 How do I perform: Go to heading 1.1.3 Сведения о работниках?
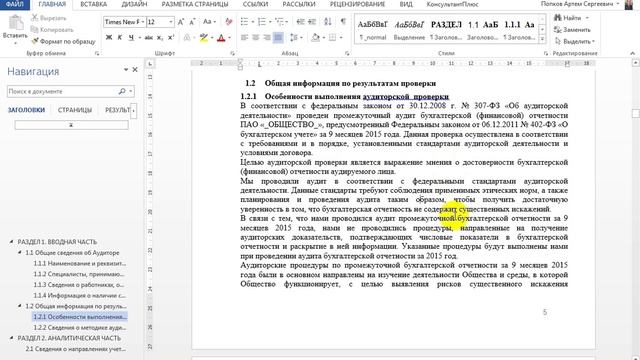tap(79, 284)
